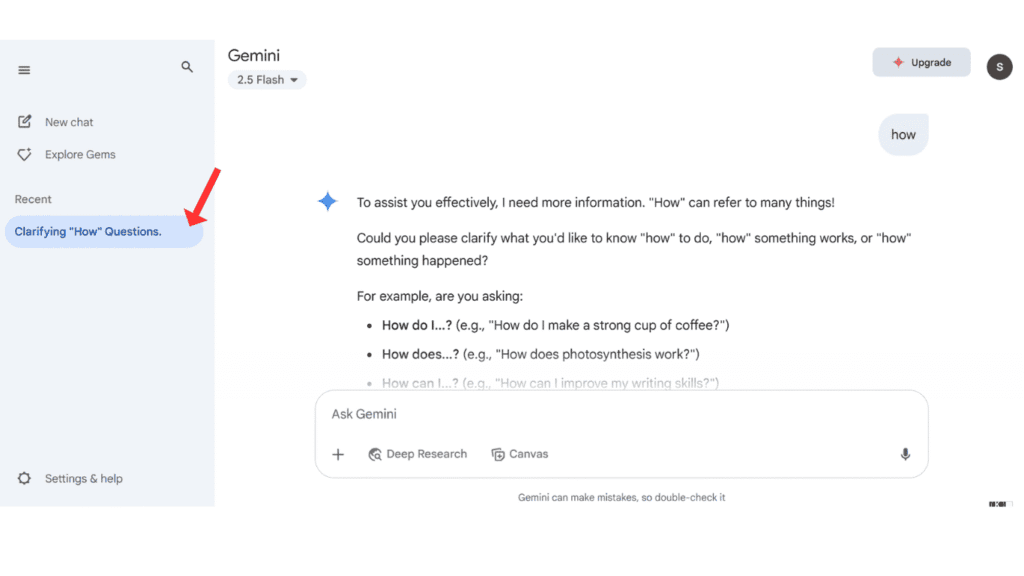Select the Clarifying "How" Questions chat
Image resolution: width=1024 pixels, height=576 pixels.
coord(88,231)
